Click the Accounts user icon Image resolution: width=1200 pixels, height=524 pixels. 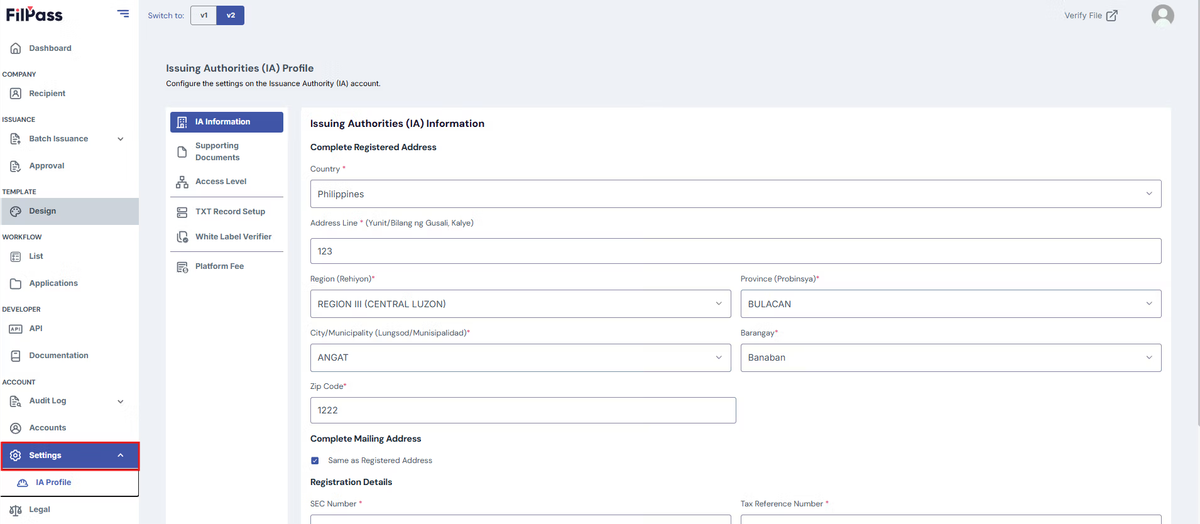click(x=15, y=428)
